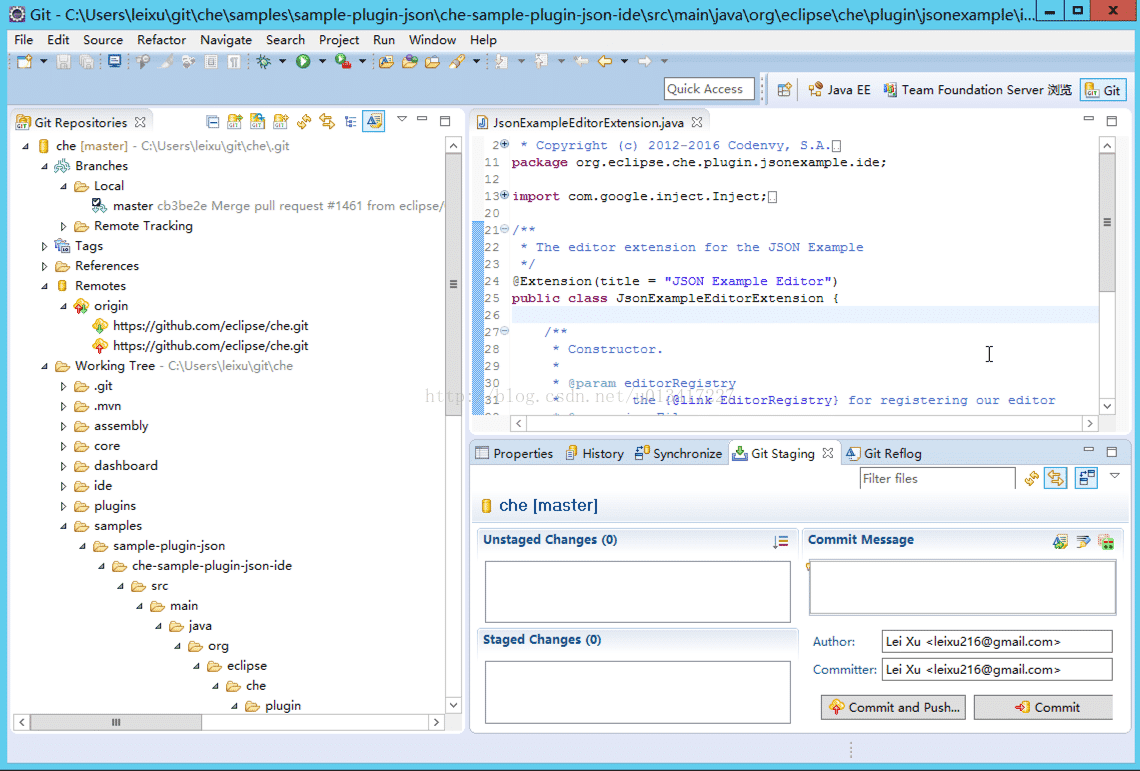Screen dimensions: 1140x771
Task: Collapse the Working Tree node
Action: (x=45, y=366)
